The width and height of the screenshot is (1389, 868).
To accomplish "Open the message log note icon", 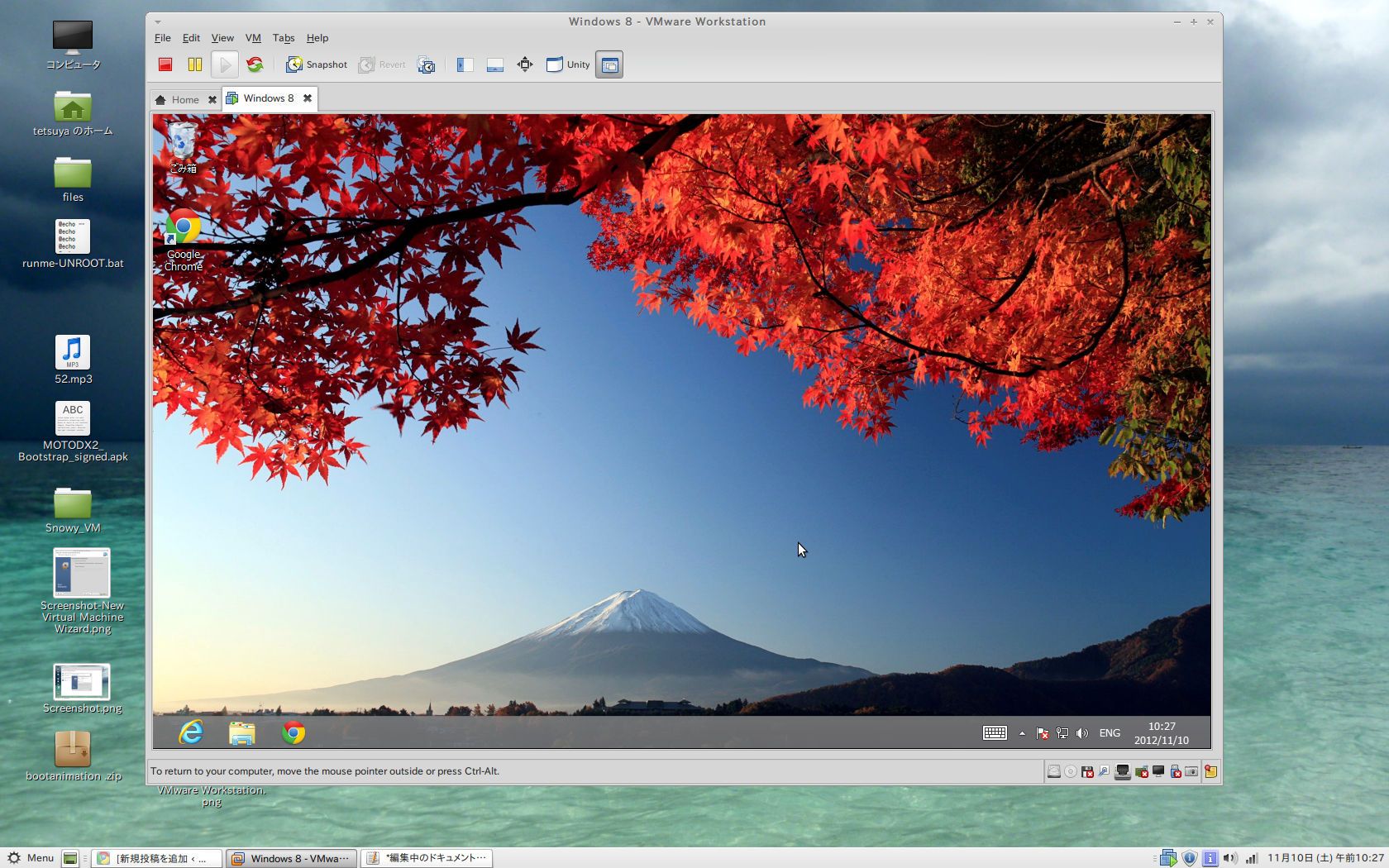I will pyautogui.click(x=1210, y=771).
